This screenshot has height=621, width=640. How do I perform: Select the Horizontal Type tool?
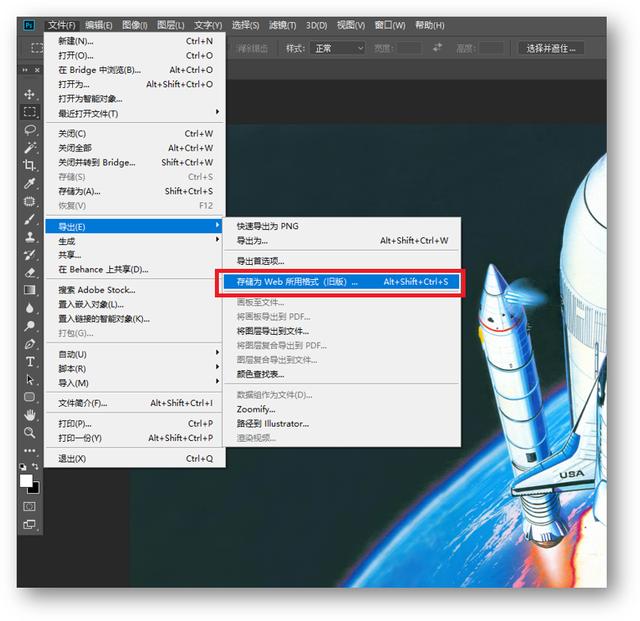pos(30,361)
